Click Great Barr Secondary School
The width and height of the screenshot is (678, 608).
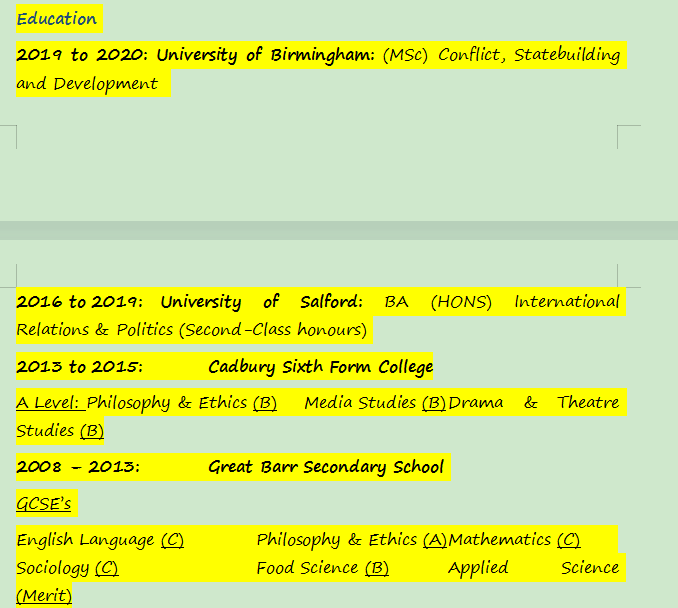[x=326, y=467]
